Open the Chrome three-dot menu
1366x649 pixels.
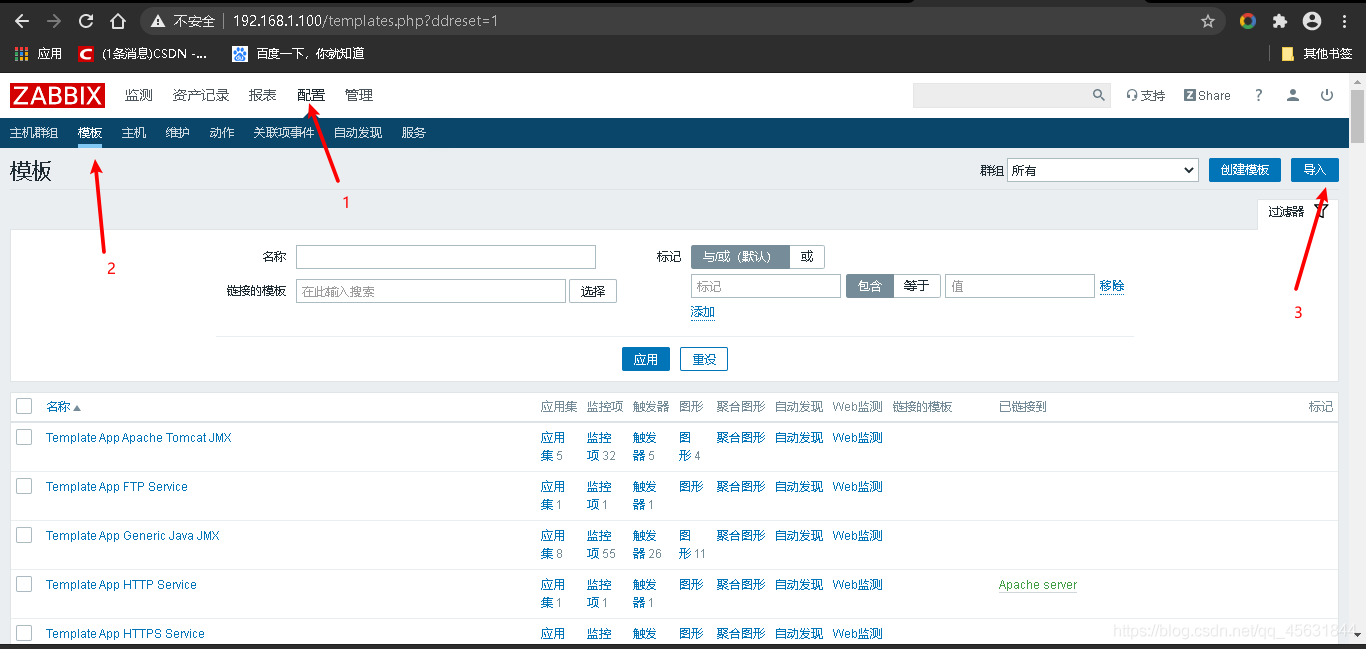pyautogui.click(x=1345, y=21)
